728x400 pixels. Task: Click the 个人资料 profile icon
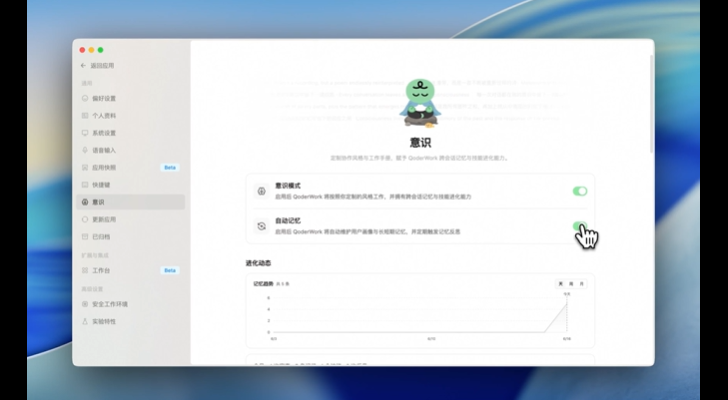click(x=85, y=116)
